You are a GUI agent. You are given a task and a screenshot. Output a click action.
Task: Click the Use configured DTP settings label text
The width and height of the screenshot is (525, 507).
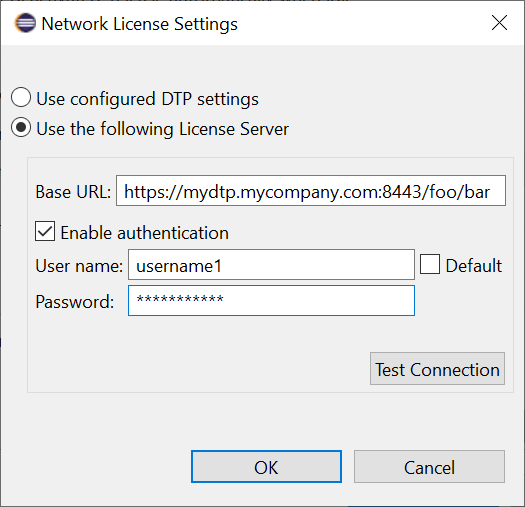tap(147, 99)
